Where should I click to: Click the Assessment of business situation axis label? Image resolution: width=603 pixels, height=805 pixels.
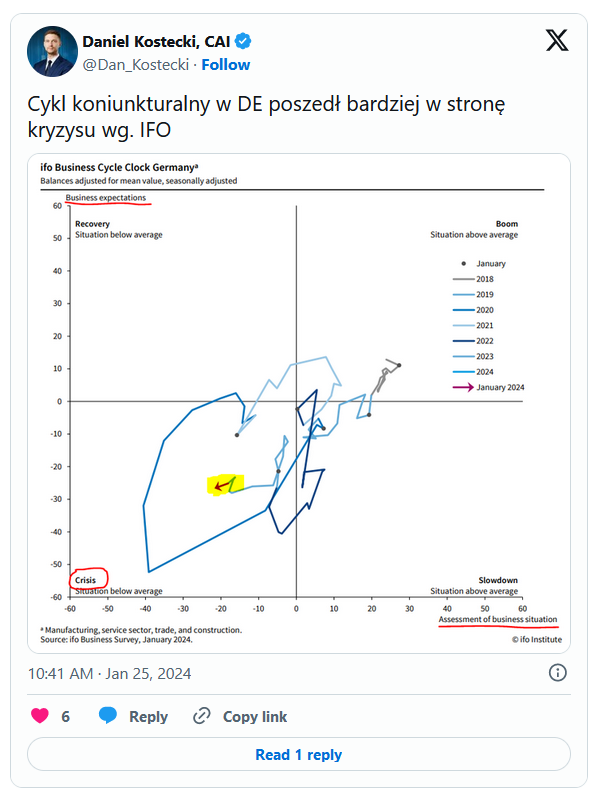coord(498,621)
